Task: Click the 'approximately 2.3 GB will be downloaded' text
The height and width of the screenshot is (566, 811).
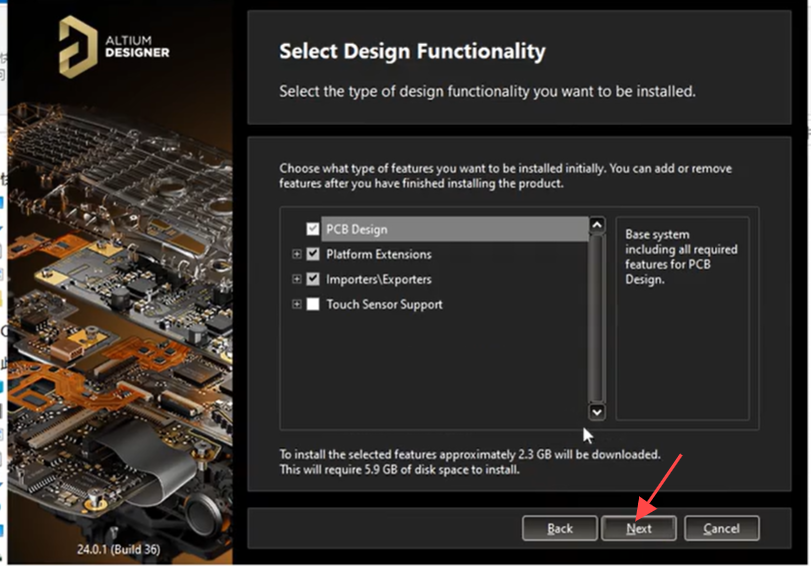Action: point(550,454)
